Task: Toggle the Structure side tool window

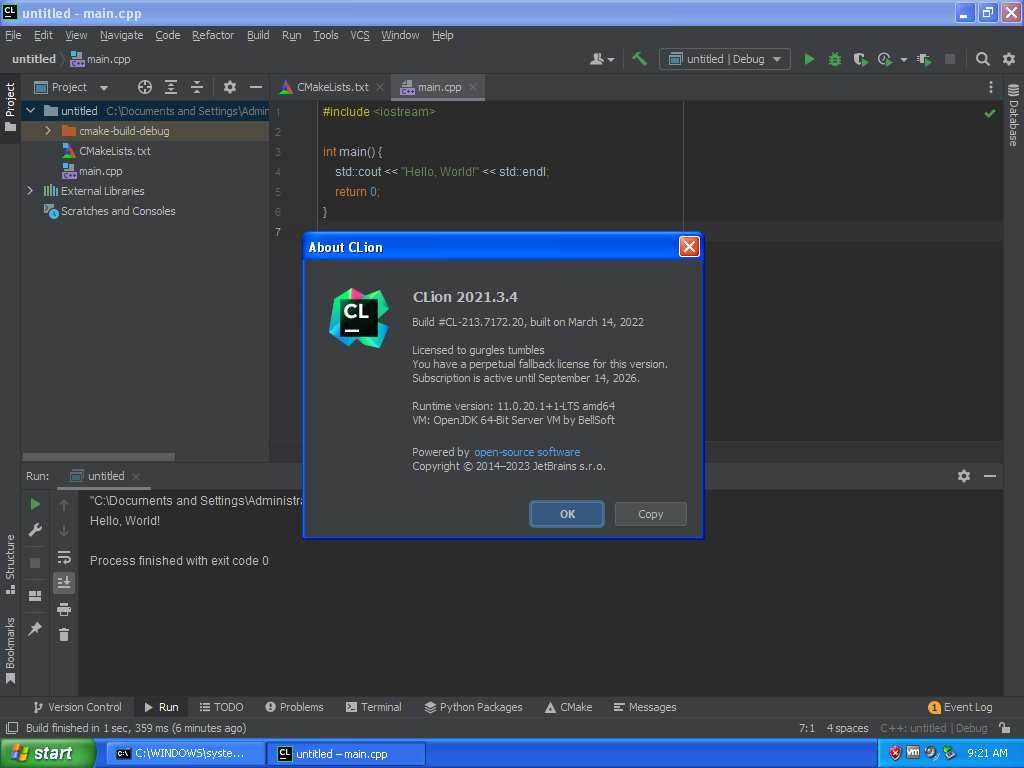Action: (x=10, y=564)
